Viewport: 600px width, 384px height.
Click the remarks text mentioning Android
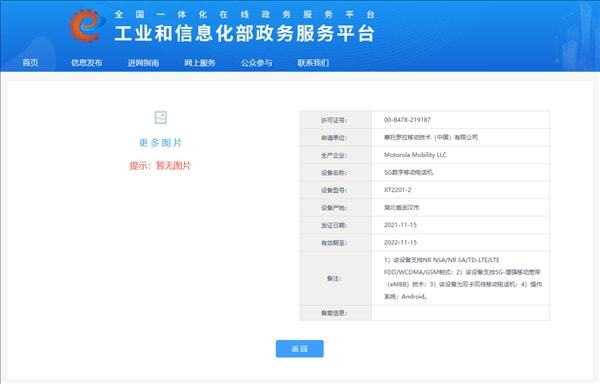(463, 278)
